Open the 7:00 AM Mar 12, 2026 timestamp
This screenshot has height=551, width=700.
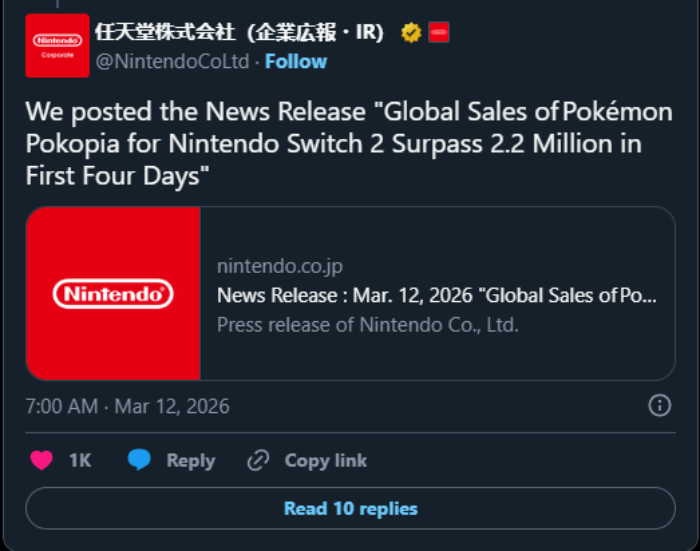[x=128, y=406]
